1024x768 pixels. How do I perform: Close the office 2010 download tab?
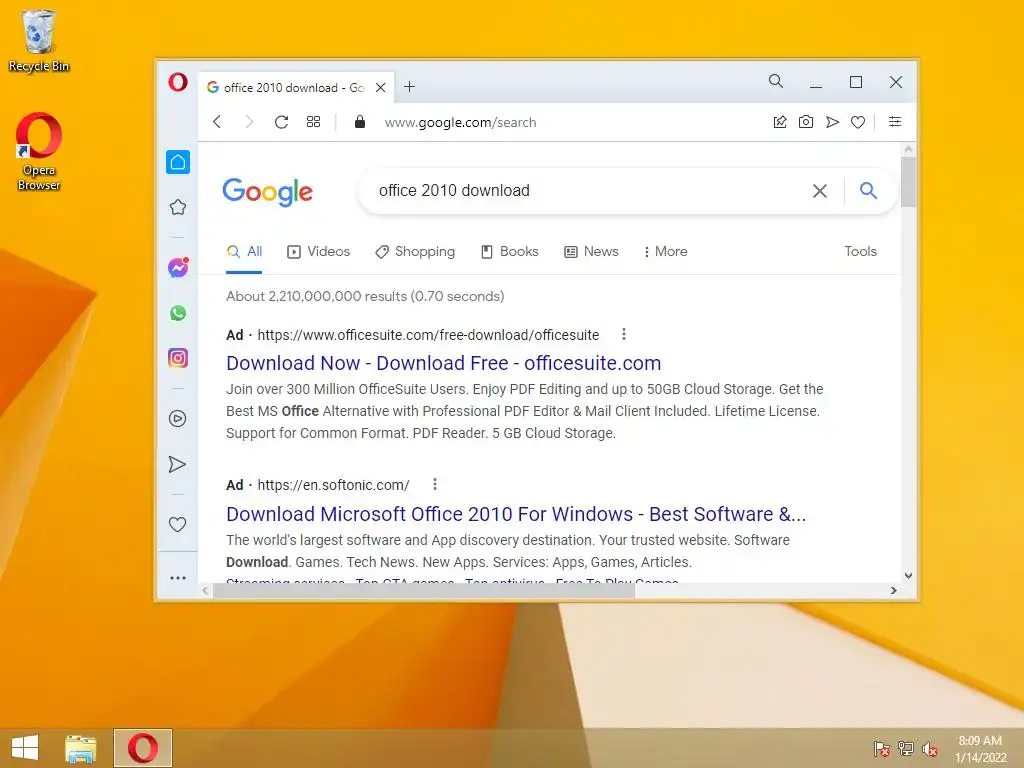click(381, 88)
